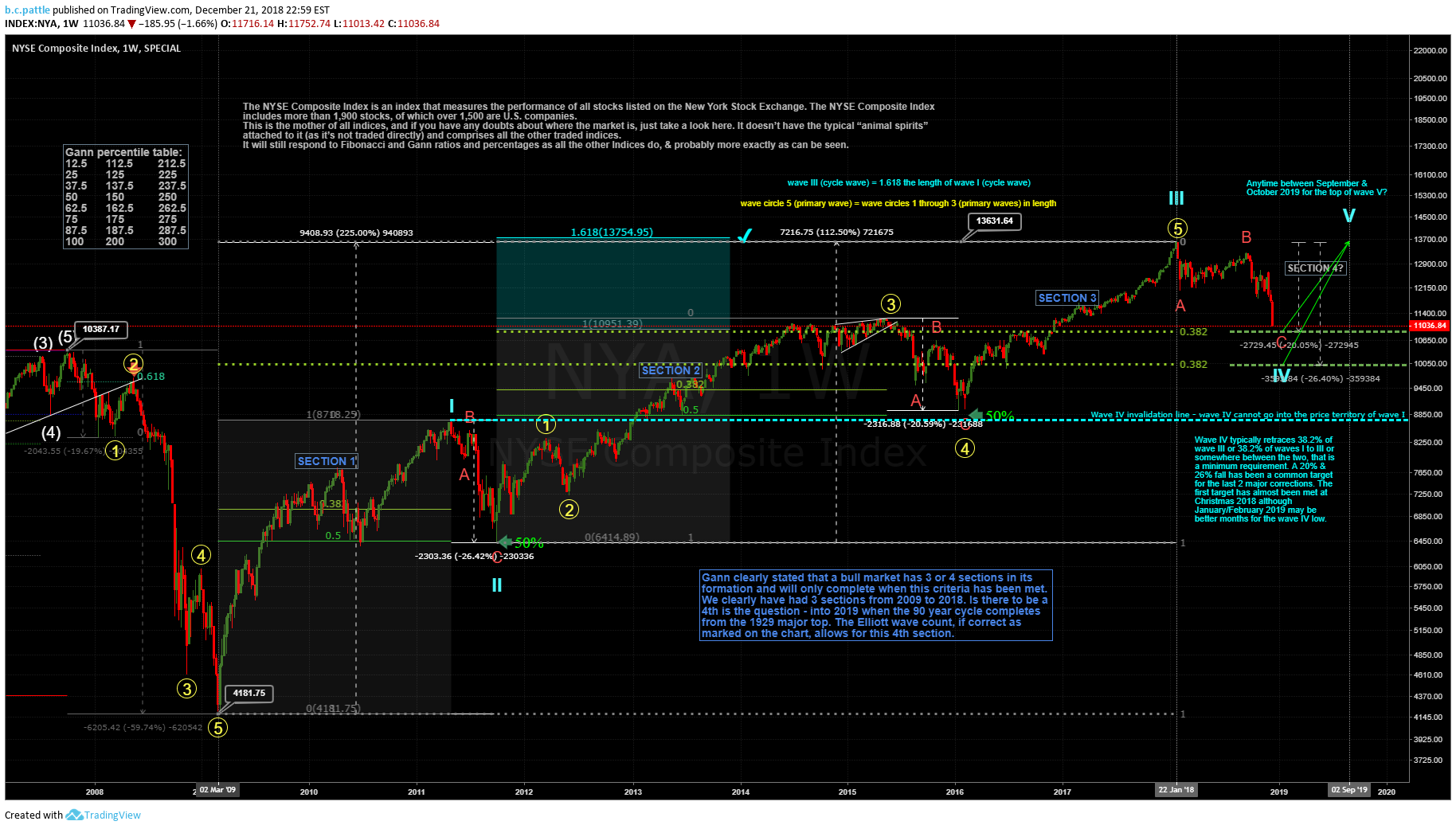Select the SECTION 3 label
Screen dimensions: 1456x829
click(x=1067, y=298)
